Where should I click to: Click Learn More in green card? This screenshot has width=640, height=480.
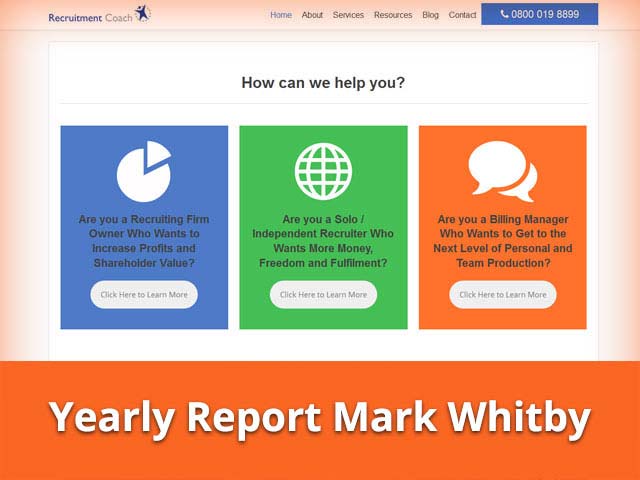click(323, 295)
